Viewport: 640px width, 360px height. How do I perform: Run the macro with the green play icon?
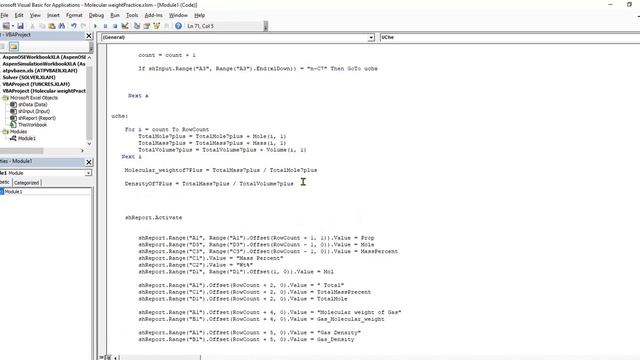(x=96, y=26)
